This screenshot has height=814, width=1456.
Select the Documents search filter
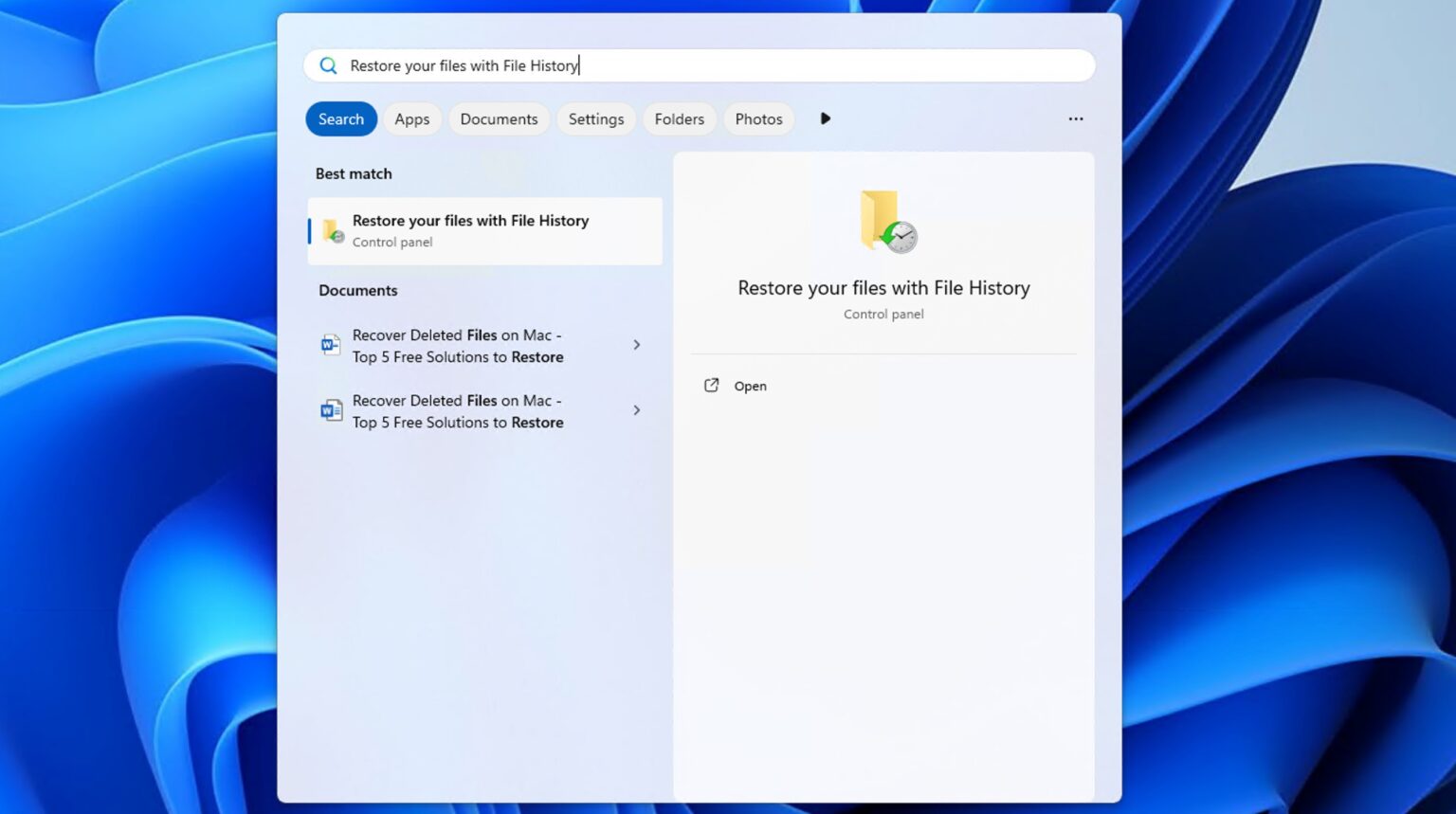[x=499, y=118]
